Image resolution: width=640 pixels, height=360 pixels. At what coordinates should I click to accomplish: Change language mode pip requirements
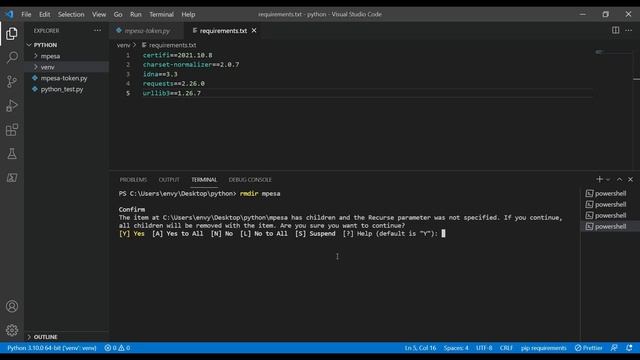[x=544, y=348]
